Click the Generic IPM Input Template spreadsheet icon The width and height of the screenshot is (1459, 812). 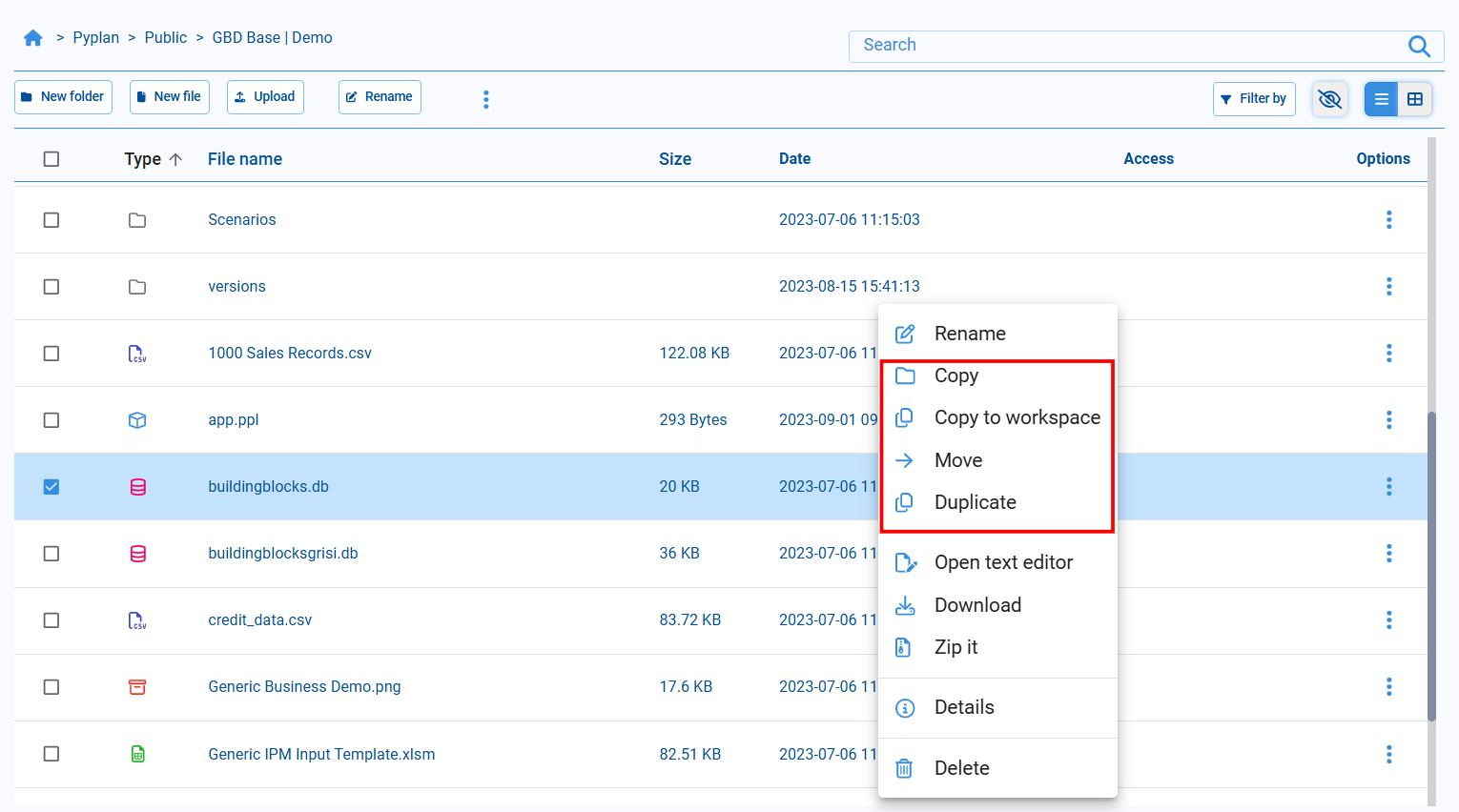pyautogui.click(x=137, y=754)
